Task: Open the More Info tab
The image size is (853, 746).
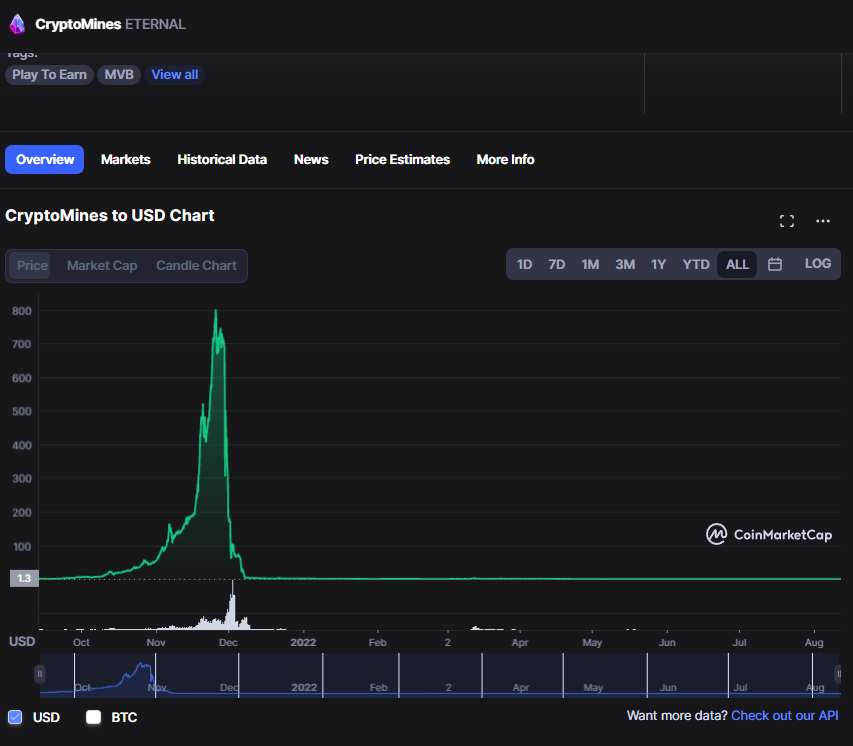Action: point(505,159)
